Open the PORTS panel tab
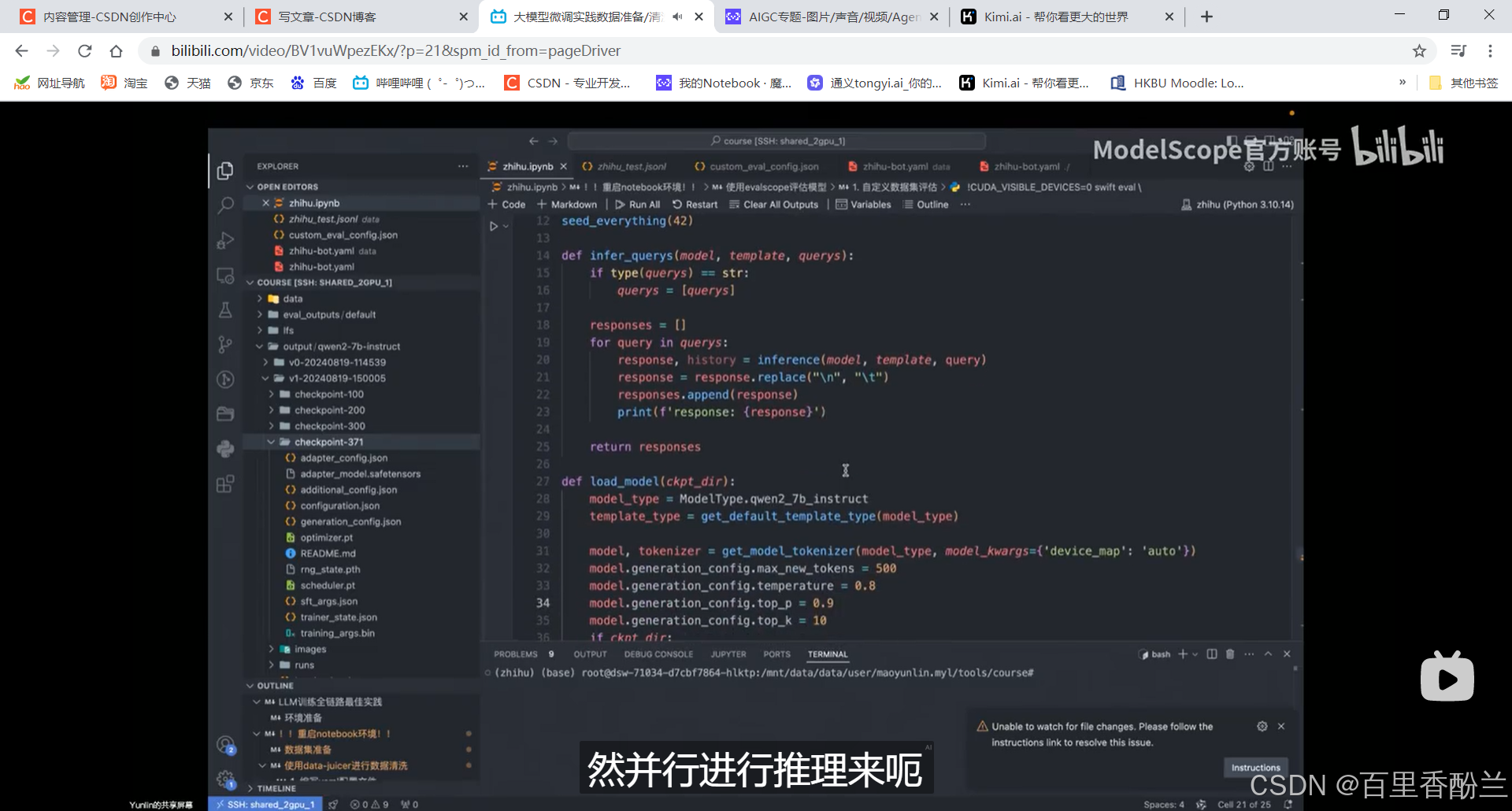Image resolution: width=1512 pixels, height=811 pixels. coord(776,654)
